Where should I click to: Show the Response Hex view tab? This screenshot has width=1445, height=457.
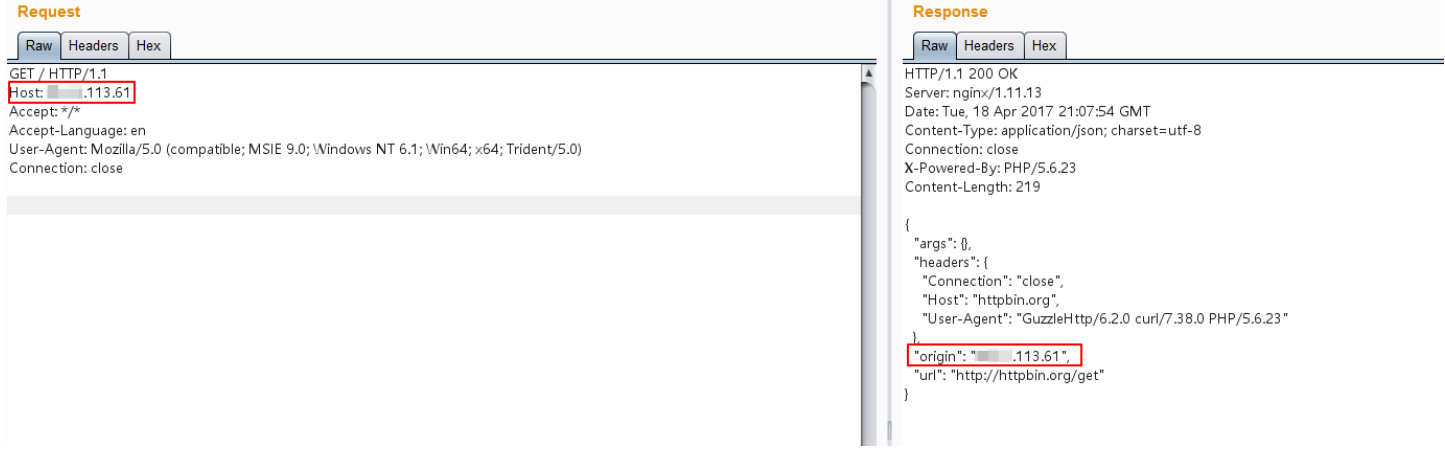1044,45
